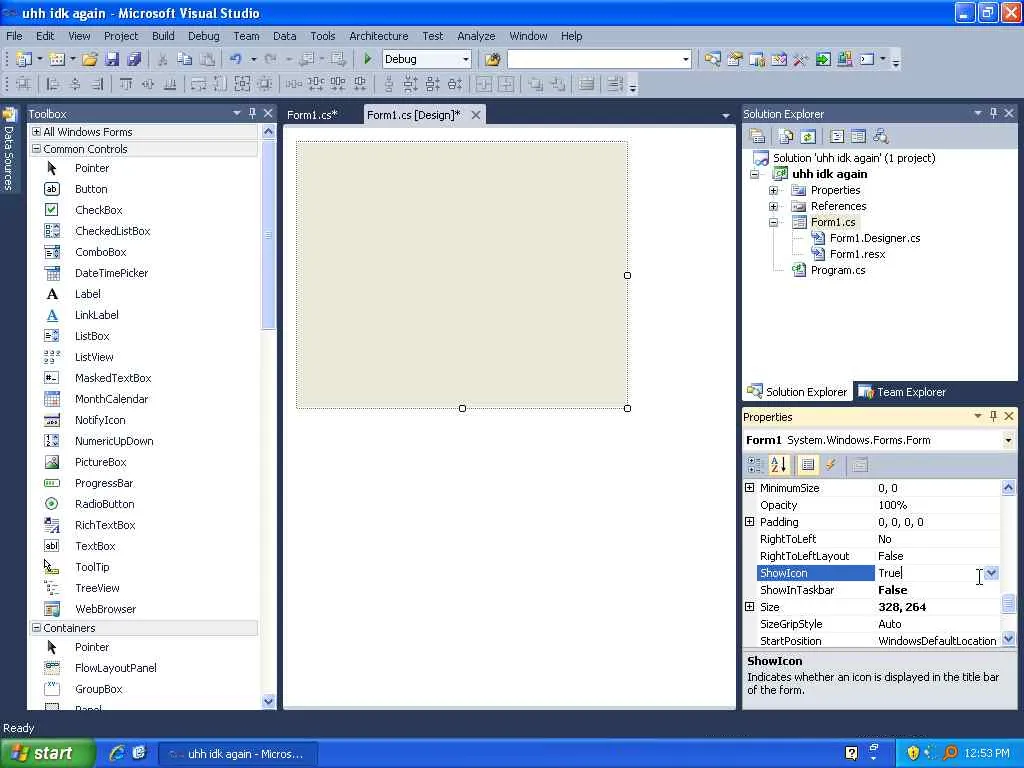The height and width of the screenshot is (768, 1024).
Task: Click the Save All toolbar icon
Action: pyautogui.click(x=134, y=59)
